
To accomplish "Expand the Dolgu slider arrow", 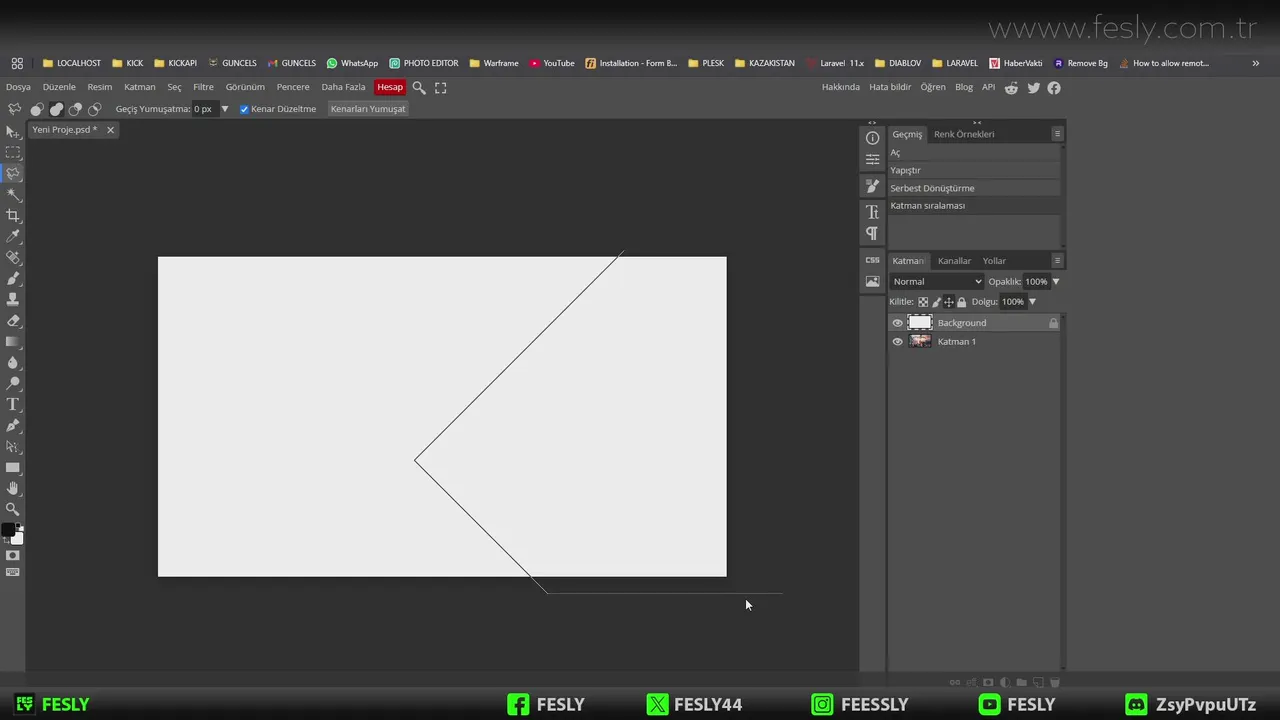I will pyautogui.click(x=1032, y=302).
